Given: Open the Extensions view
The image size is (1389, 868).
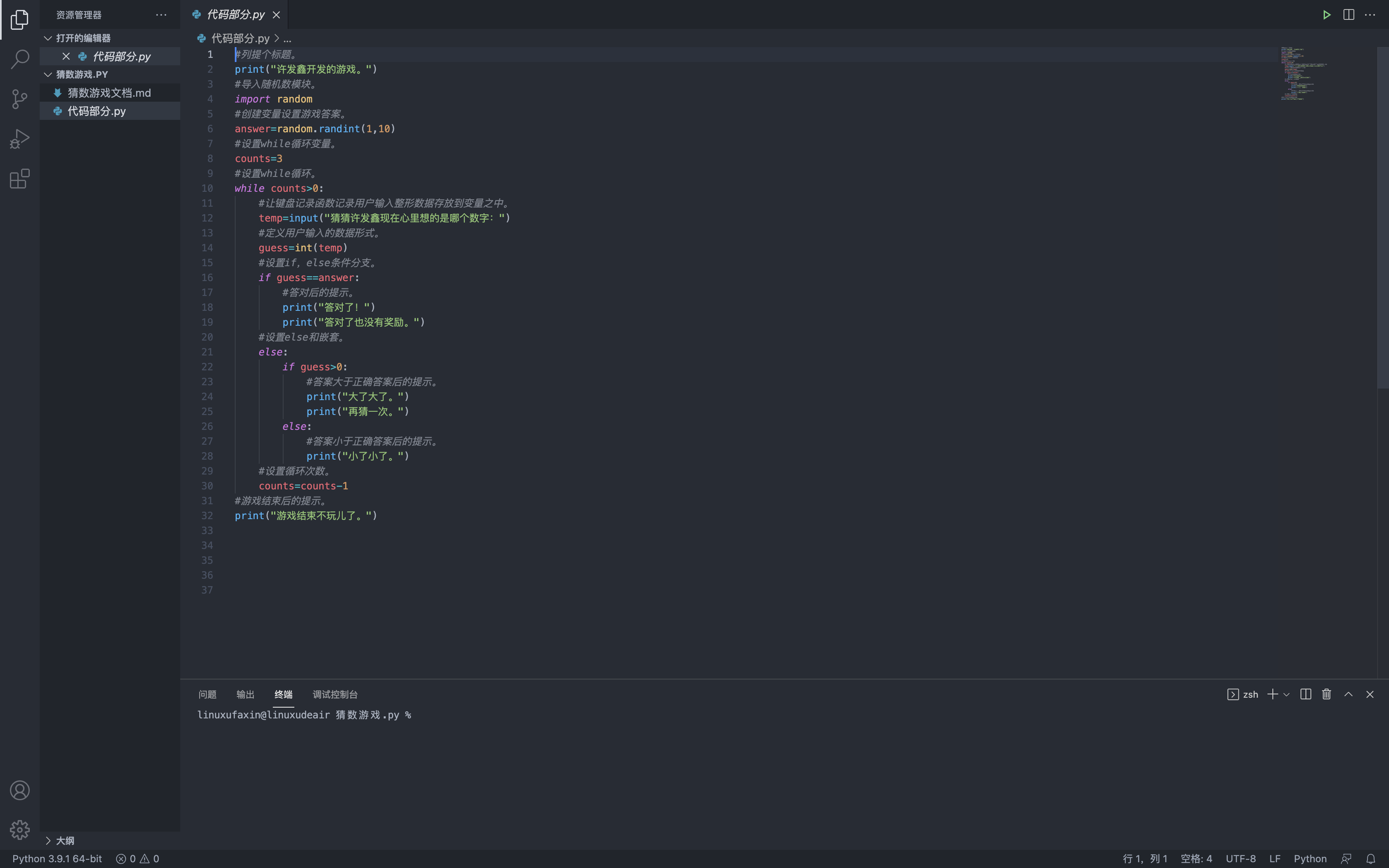Looking at the screenshot, I should pyautogui.click(x=19, y=179).
